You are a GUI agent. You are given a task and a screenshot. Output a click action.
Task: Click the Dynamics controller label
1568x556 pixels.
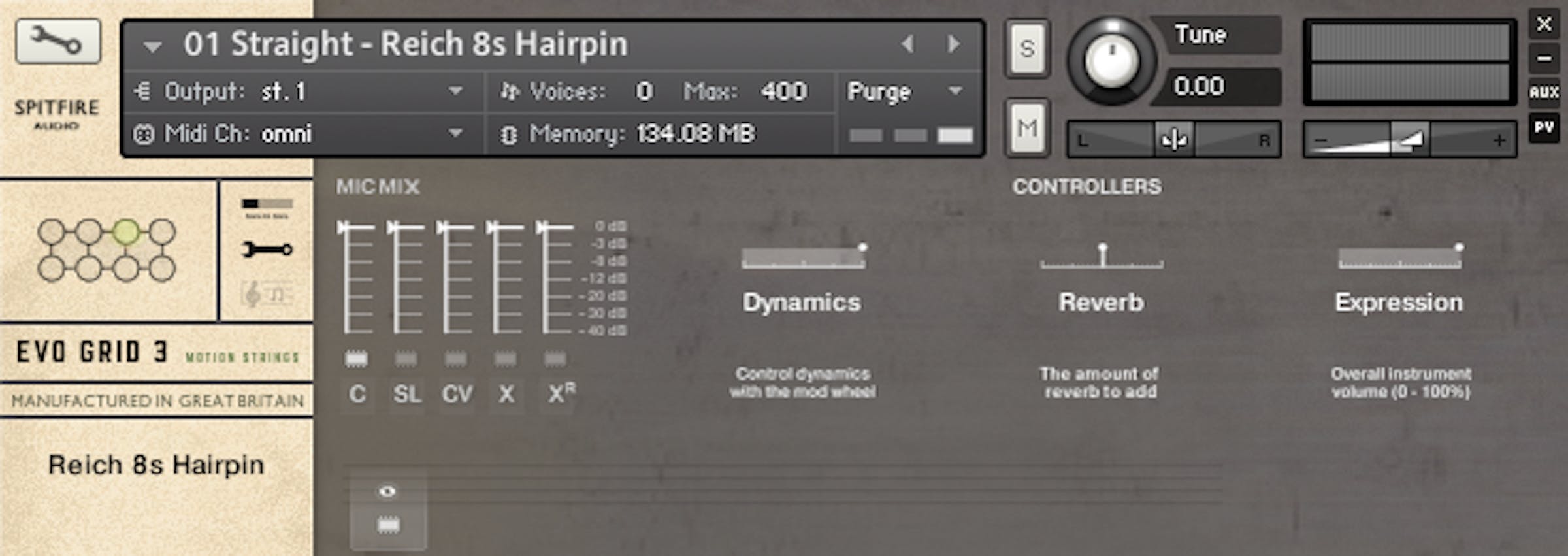(802, 303)
